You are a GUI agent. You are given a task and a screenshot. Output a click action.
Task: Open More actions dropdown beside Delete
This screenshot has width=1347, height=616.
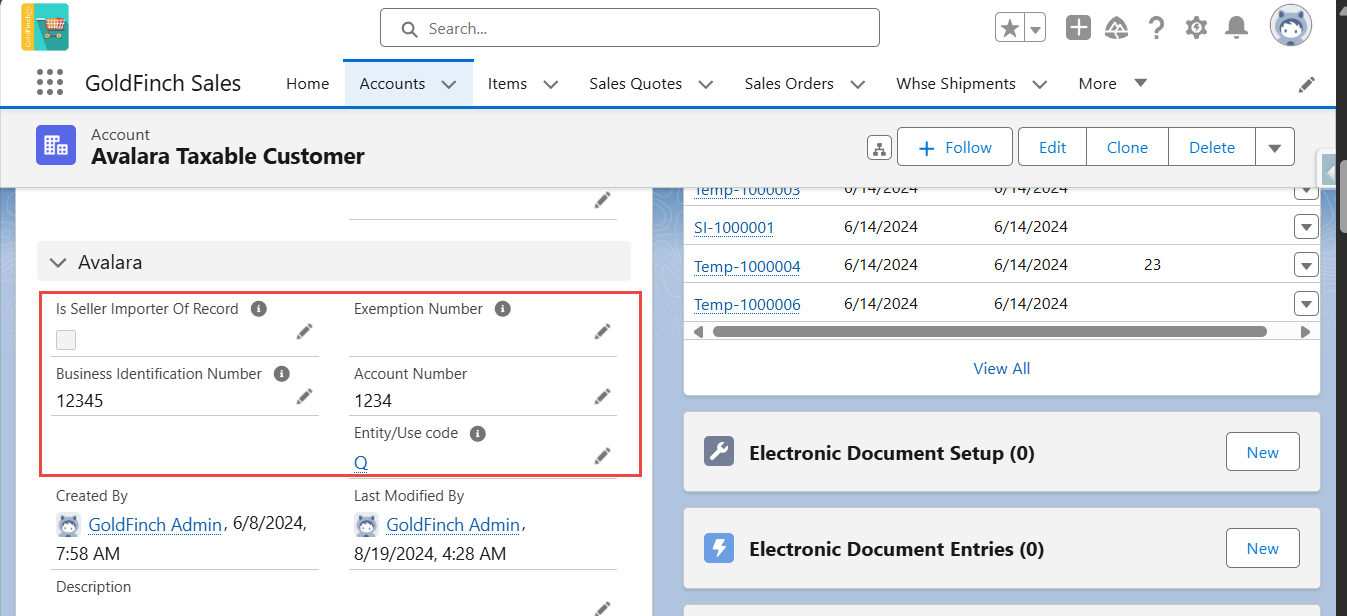(x=1275, y=148)
